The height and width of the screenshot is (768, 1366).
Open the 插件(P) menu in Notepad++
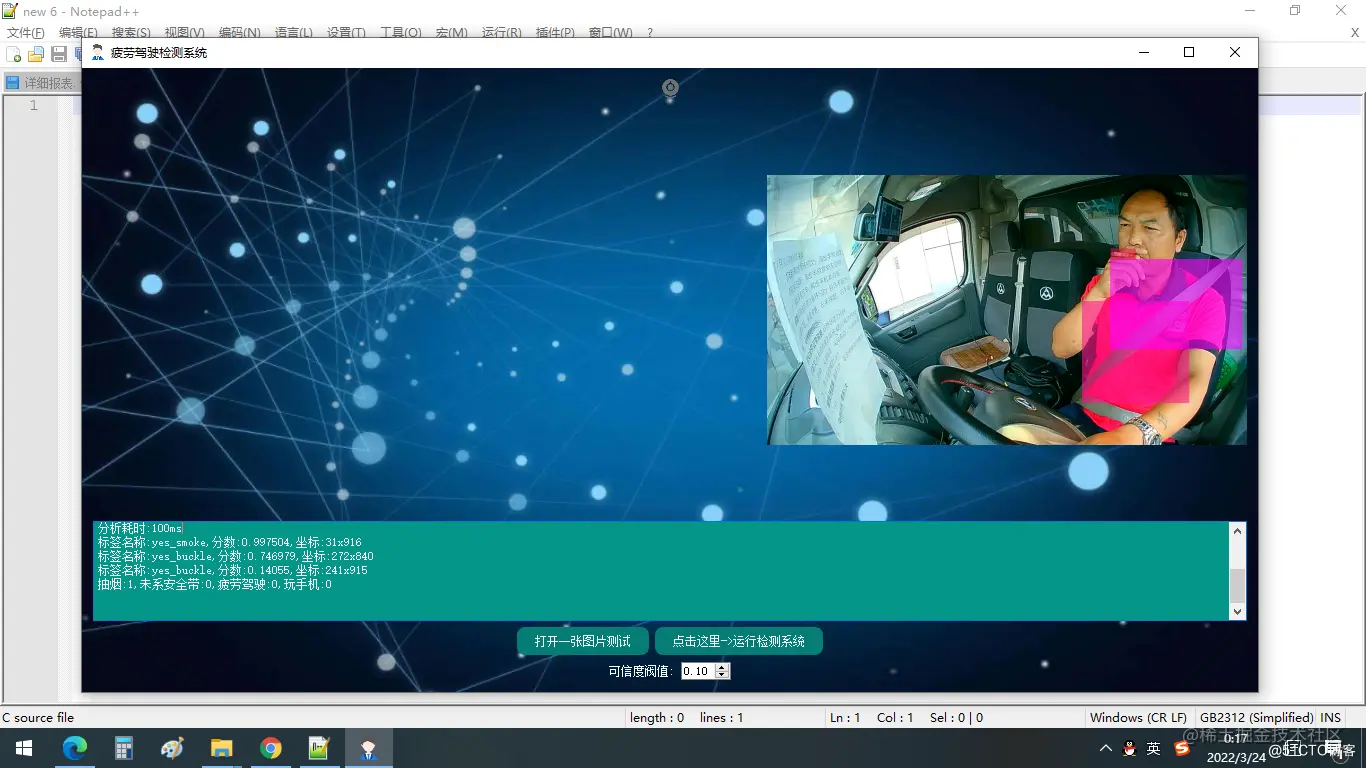(555, 33)
